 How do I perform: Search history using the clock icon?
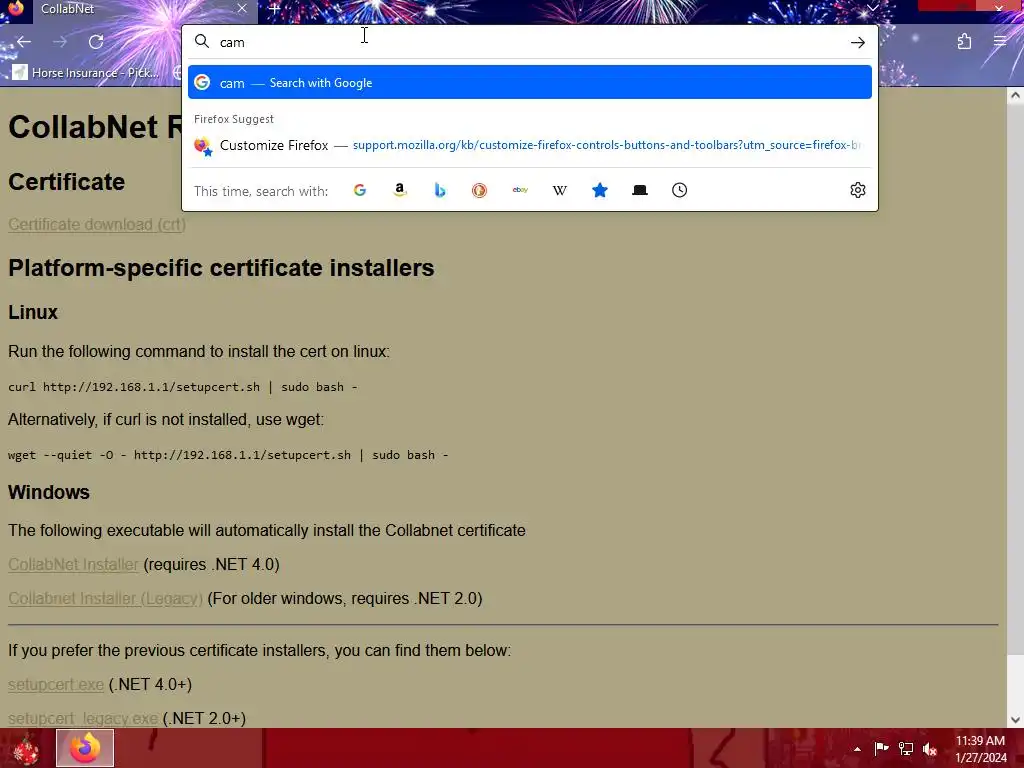tap(679, 190)
